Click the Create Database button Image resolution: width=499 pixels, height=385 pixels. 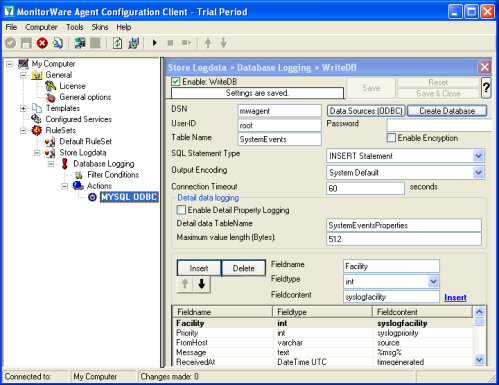coord(447,111)
